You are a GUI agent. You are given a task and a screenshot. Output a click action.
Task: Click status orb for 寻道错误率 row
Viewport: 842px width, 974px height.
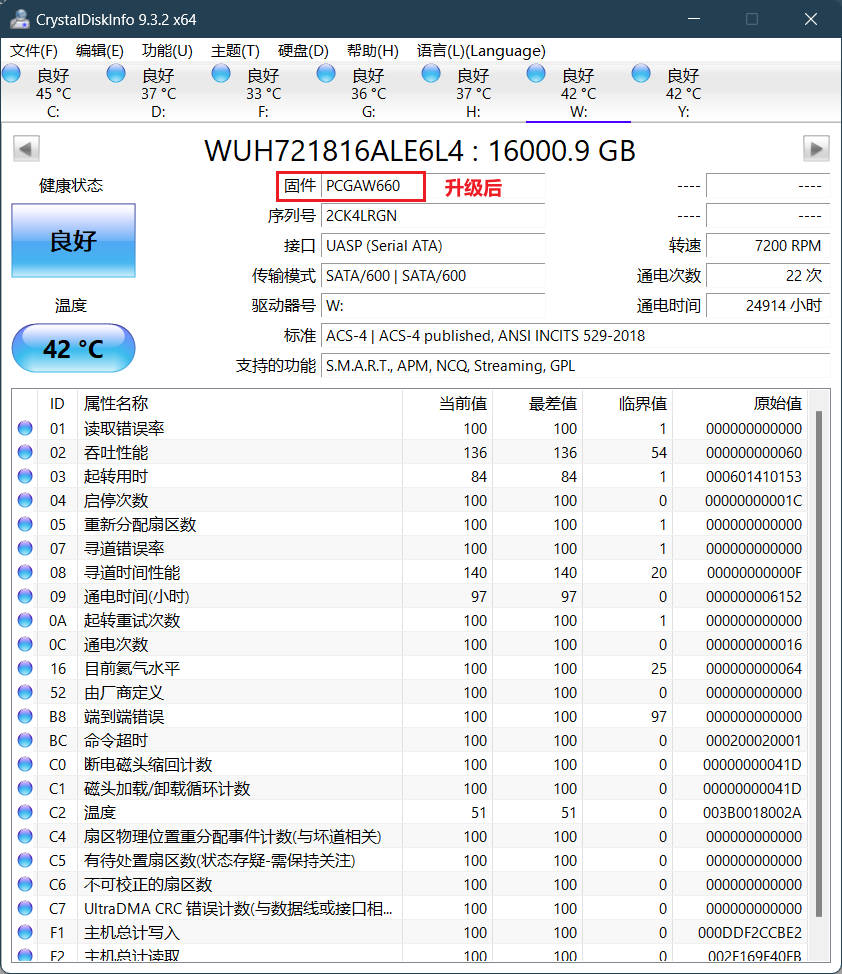click(x=25, y=548)
